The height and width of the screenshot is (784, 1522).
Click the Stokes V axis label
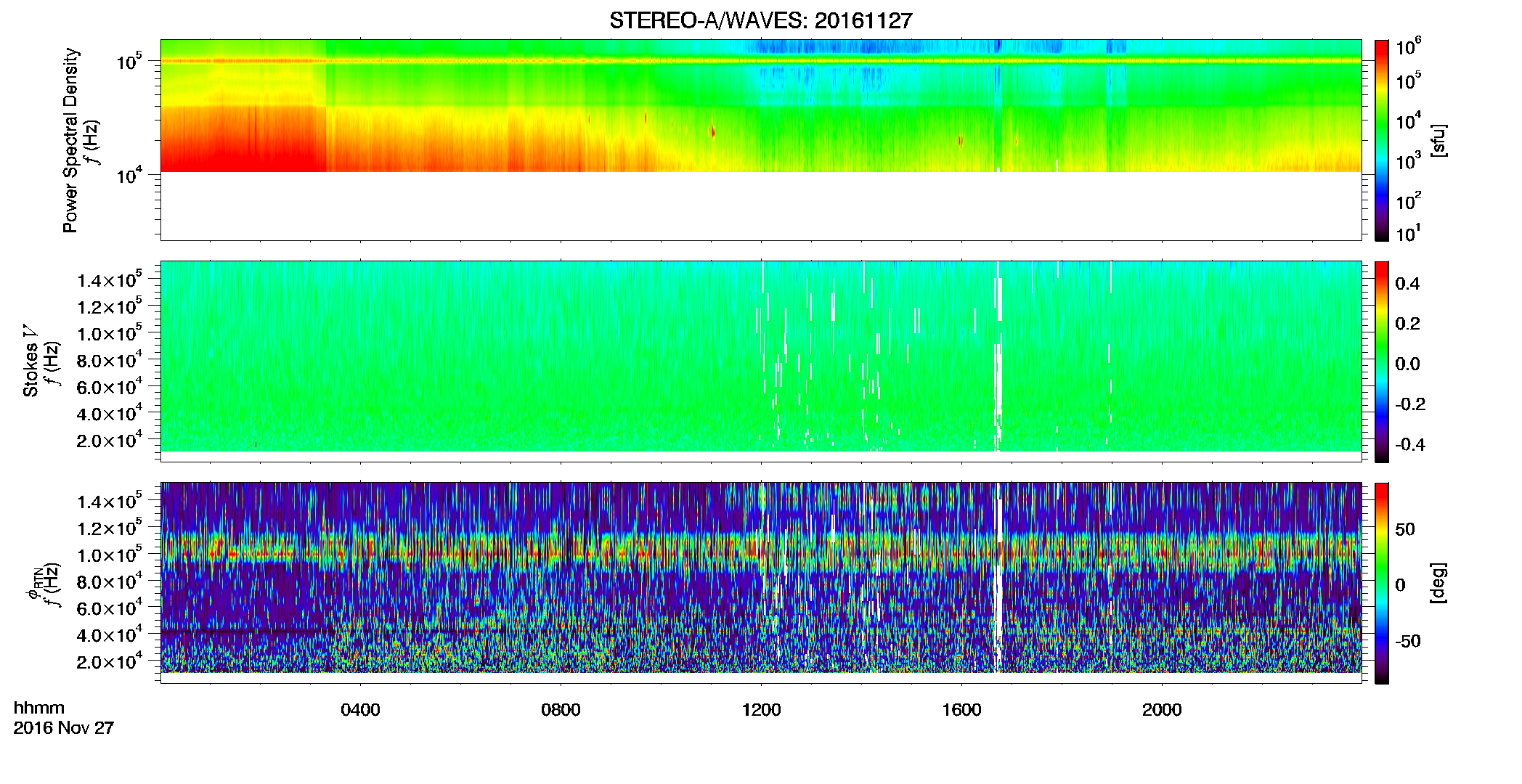[x=30, y=361]
